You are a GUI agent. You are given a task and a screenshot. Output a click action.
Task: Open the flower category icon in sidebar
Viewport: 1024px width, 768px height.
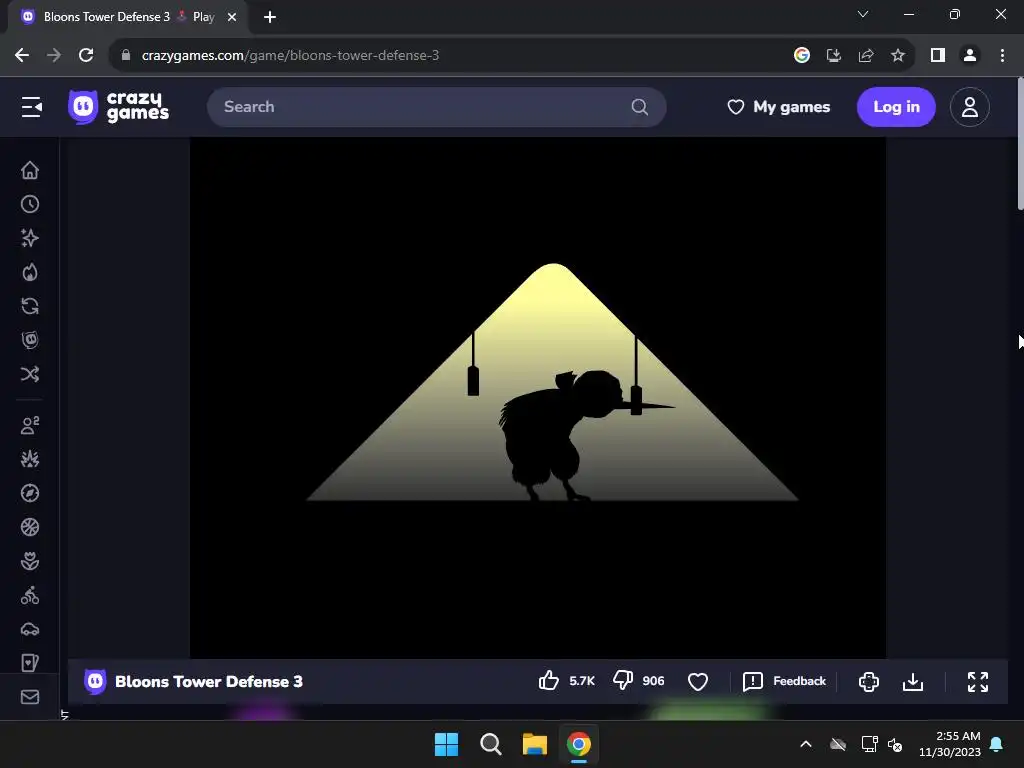click(30, 561)
